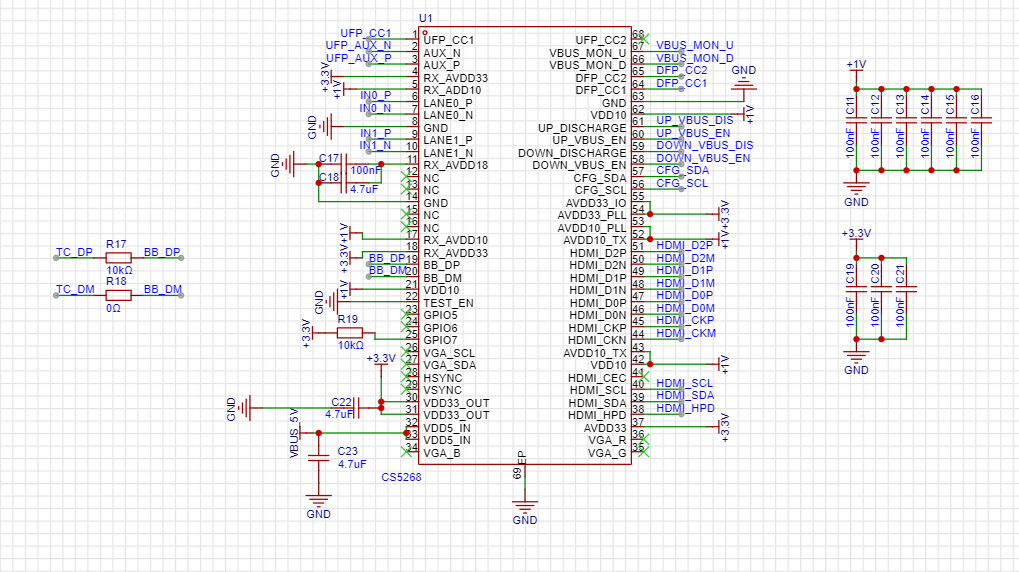Select the U1 designator label

tap(426, 18)
